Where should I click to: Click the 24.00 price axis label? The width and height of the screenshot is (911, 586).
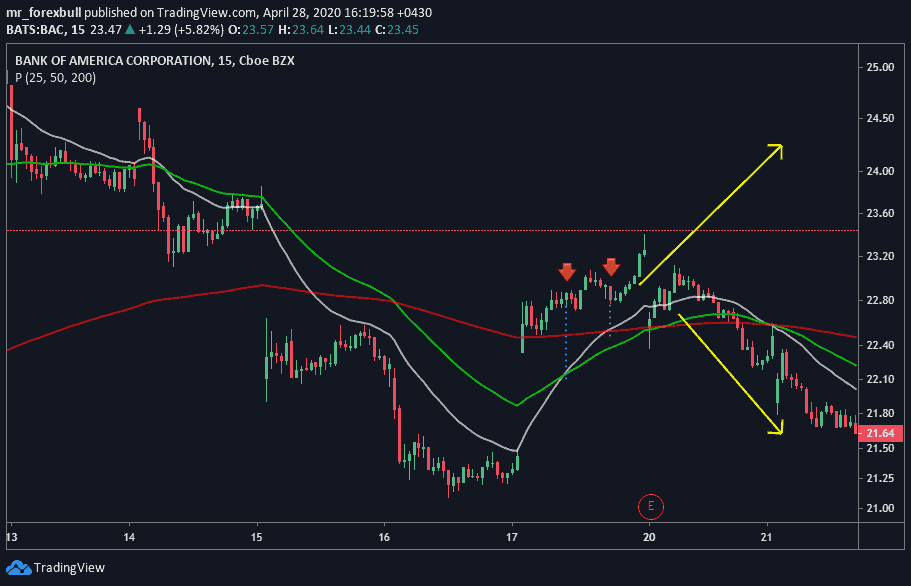point(881,171)
